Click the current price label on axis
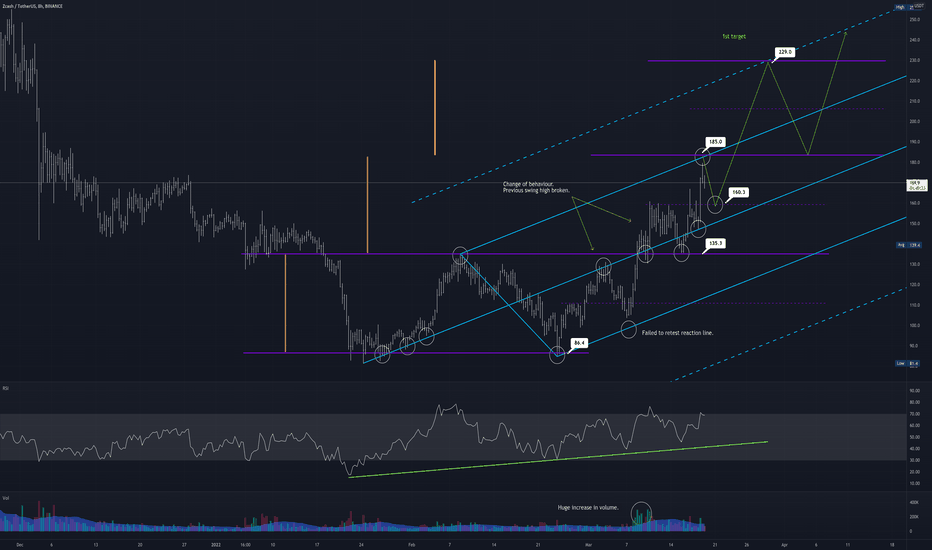The image size is (932, 550). (x=917, y=185)
